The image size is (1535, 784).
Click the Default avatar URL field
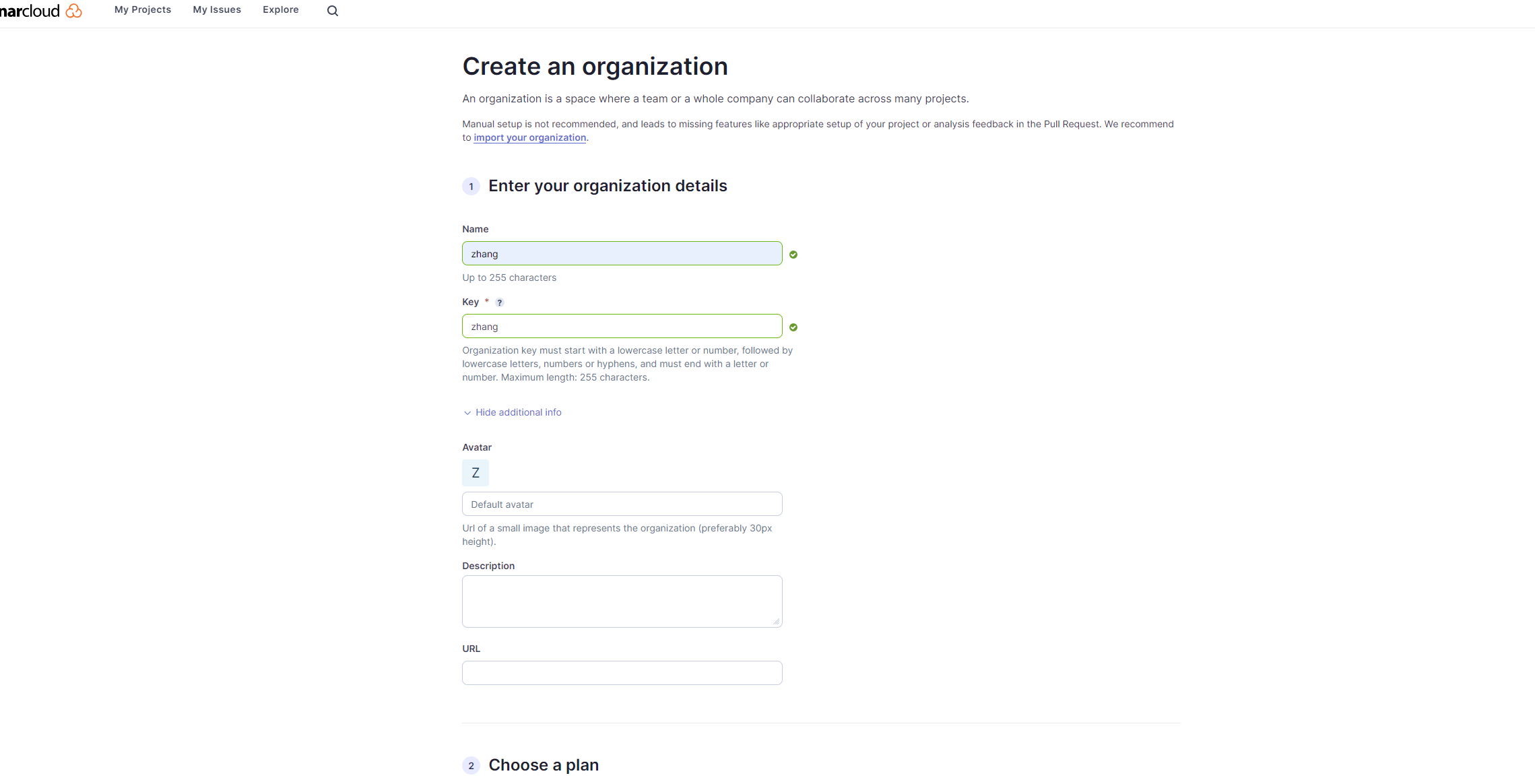click(622, 504)
